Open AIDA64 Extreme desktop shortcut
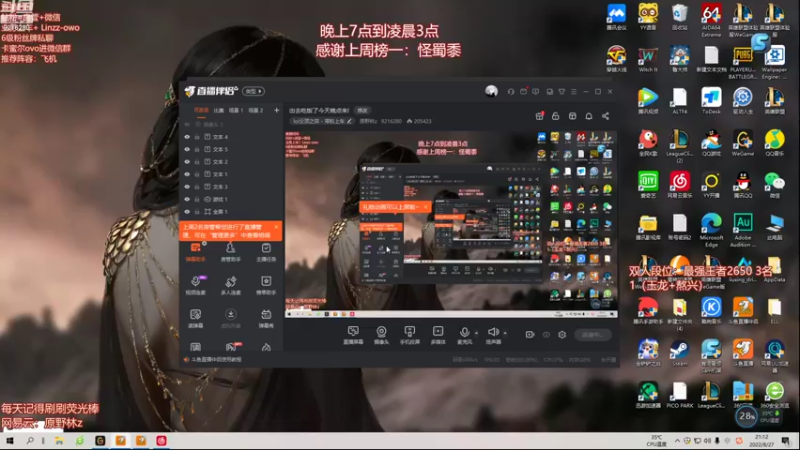This screenshot has width=800, height=450. point(711,20)
